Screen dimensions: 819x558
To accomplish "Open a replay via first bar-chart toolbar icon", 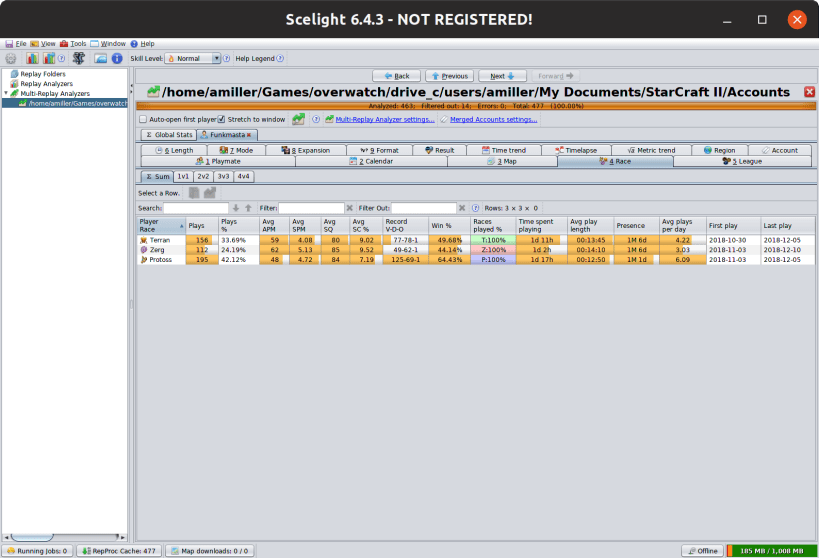I will tap(32, 59).
